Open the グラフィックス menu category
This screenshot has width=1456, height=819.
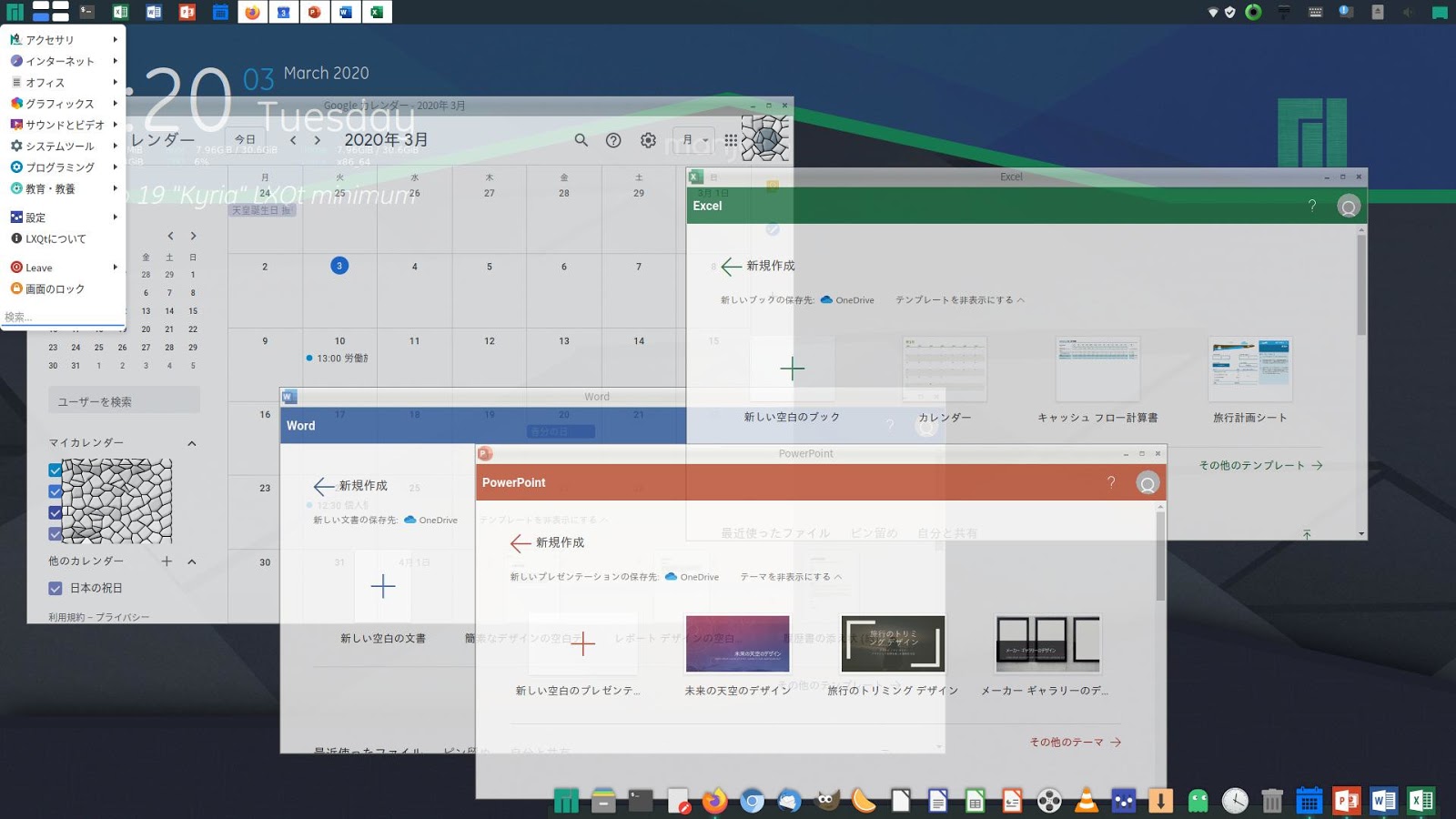pyautogui.click(x=64, y=104)
